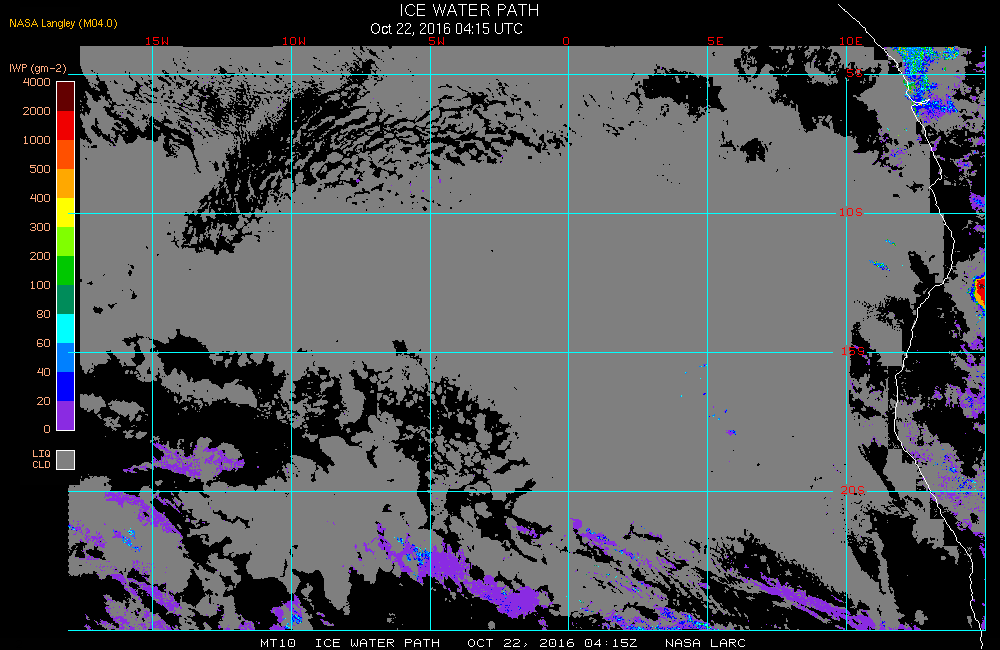Select the orange-red 500–1000 legend swatch
The width and height of the screenshot is (1000, 650).
(66, 154)
